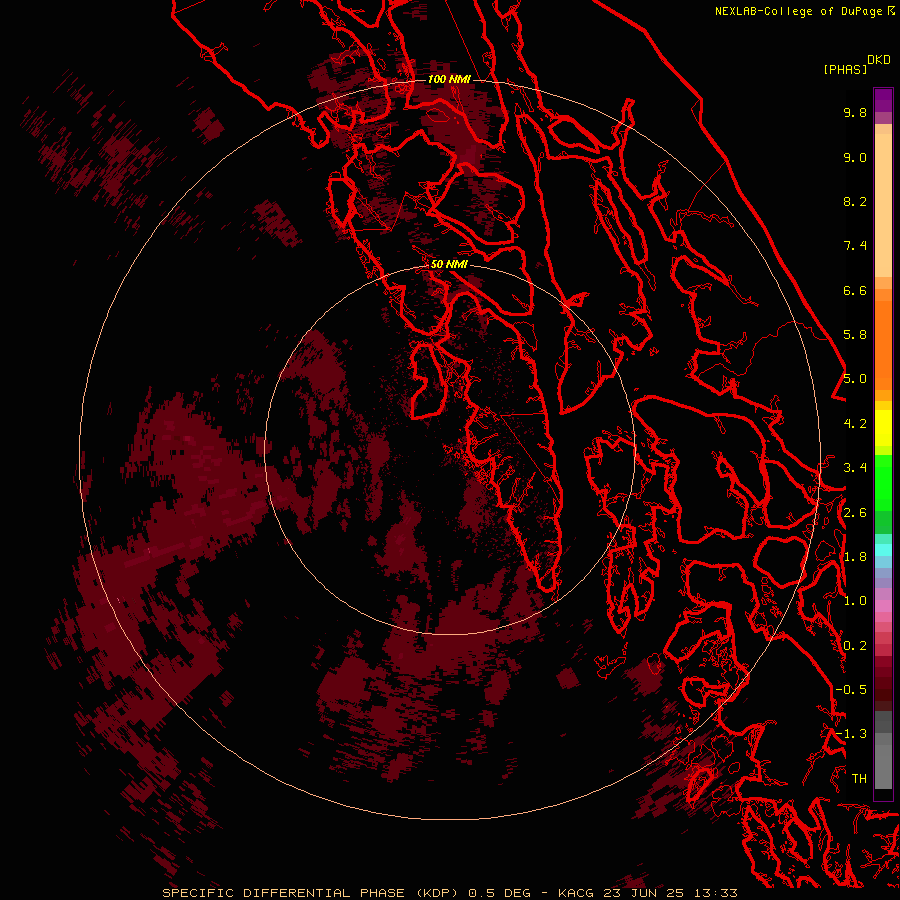Click the -1.3 value on the color scale
The image size is (900, 900).
pos(851,734)
